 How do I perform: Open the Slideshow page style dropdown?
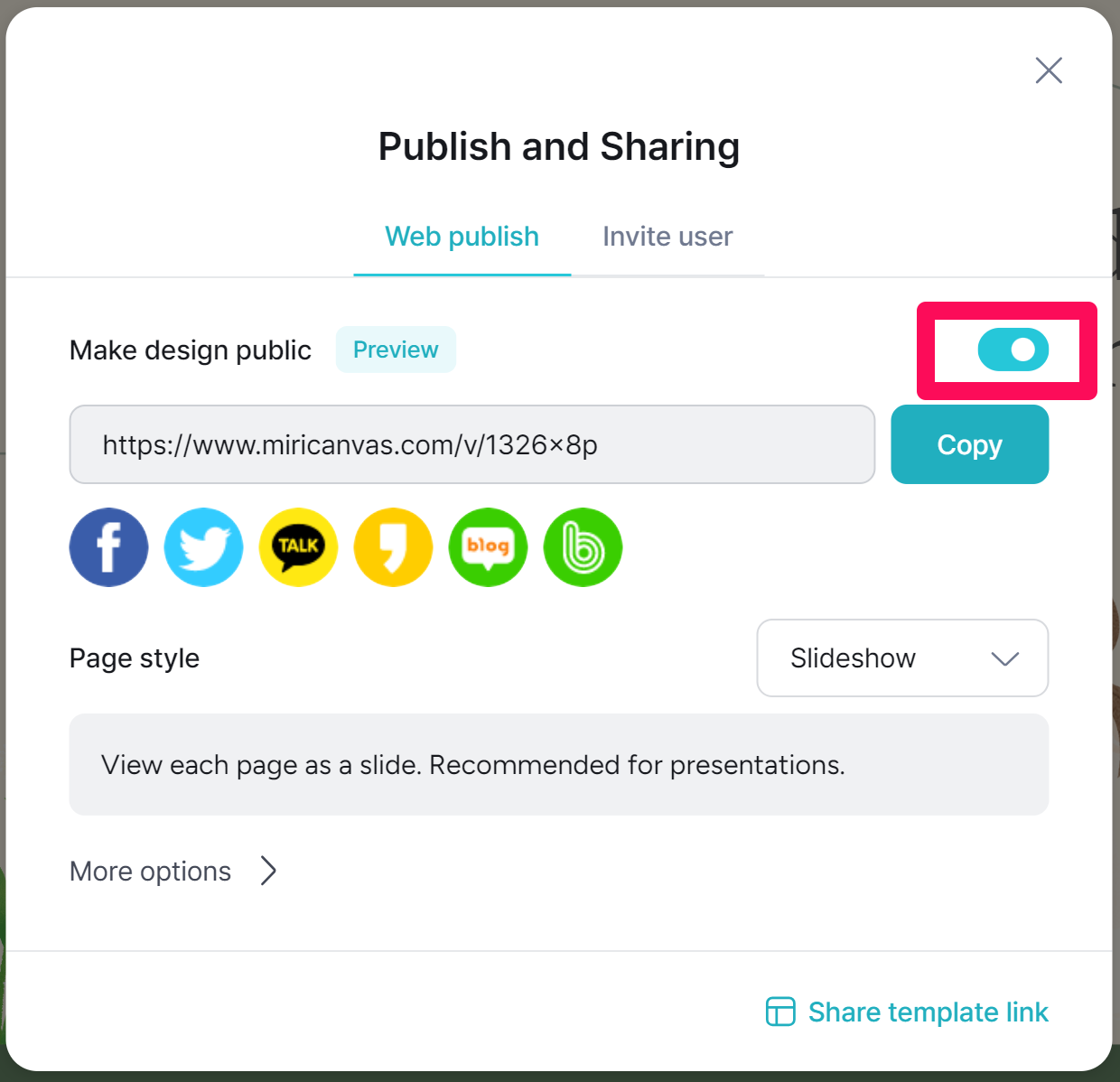click(x=902, y=658)
